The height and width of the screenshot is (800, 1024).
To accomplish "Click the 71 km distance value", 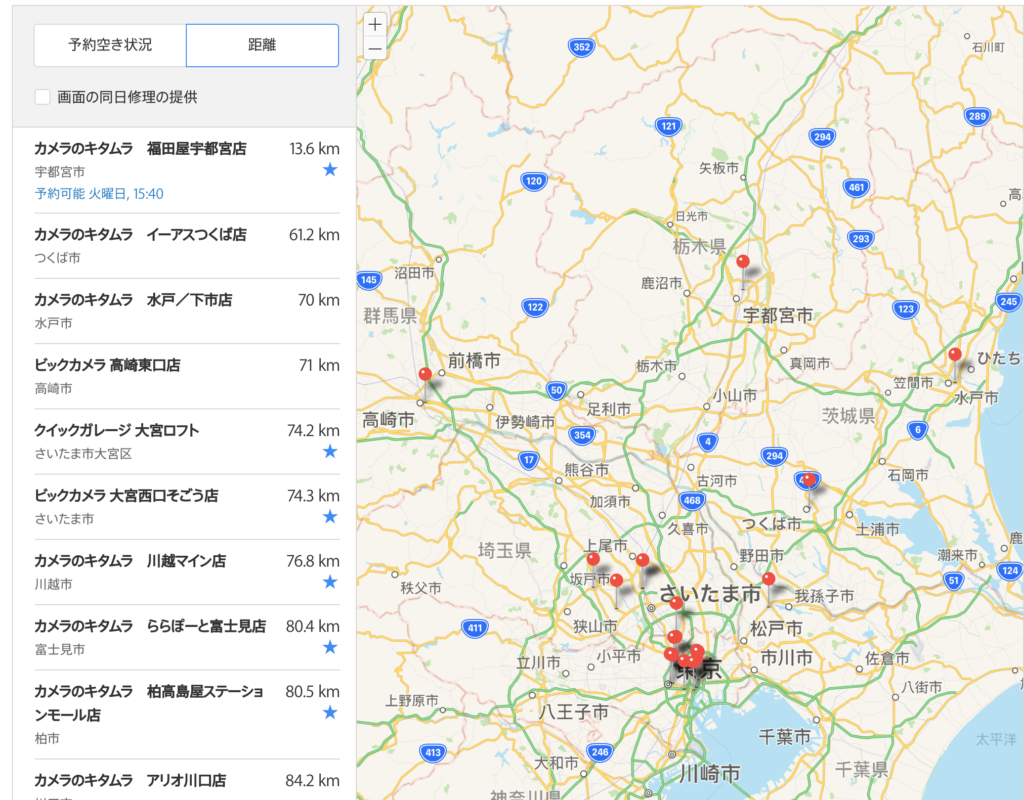I will click(319, 366).
